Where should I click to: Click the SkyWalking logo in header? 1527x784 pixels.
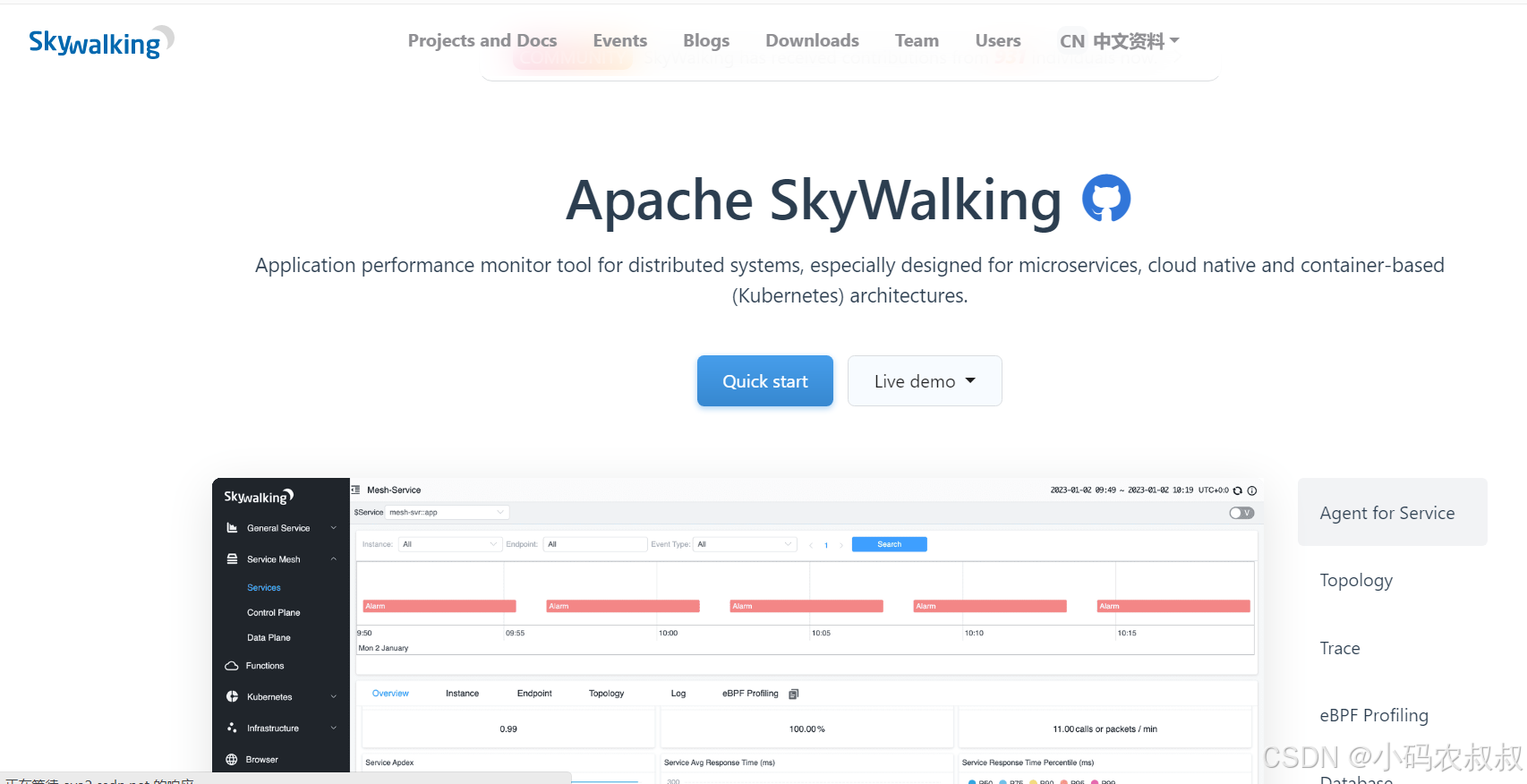(x=101, y=42)
